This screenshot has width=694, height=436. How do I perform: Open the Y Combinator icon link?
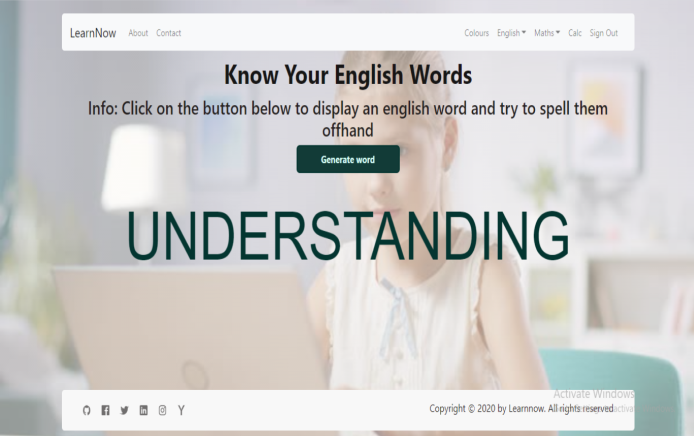point(181,410)
